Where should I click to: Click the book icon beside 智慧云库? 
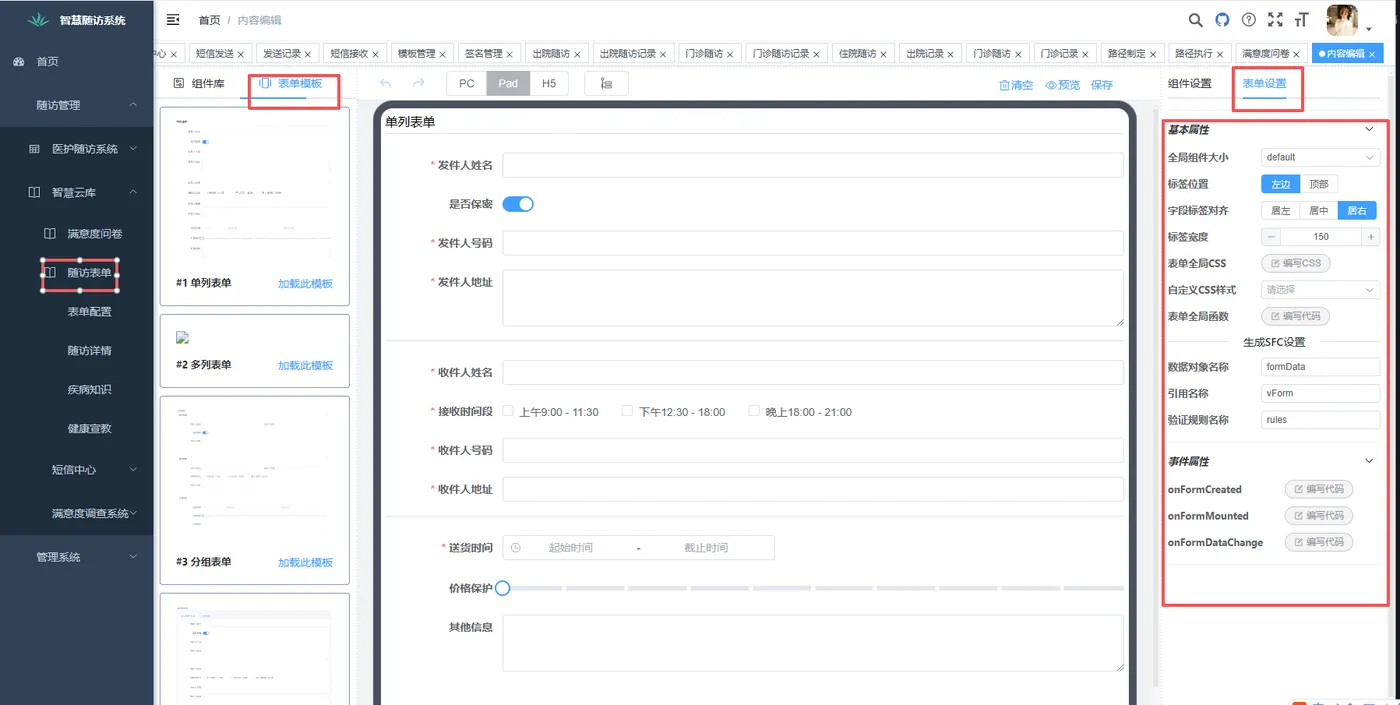pyautogui.click(x=34, y=192)
